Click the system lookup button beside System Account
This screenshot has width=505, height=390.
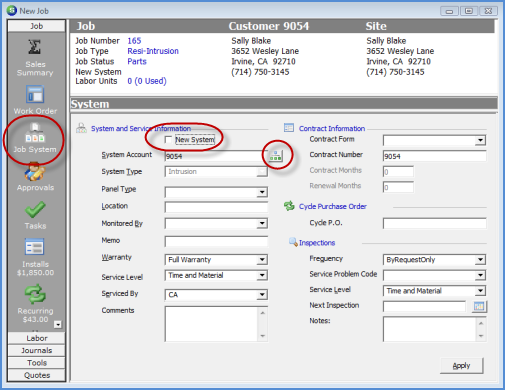(x=276, y=155)
